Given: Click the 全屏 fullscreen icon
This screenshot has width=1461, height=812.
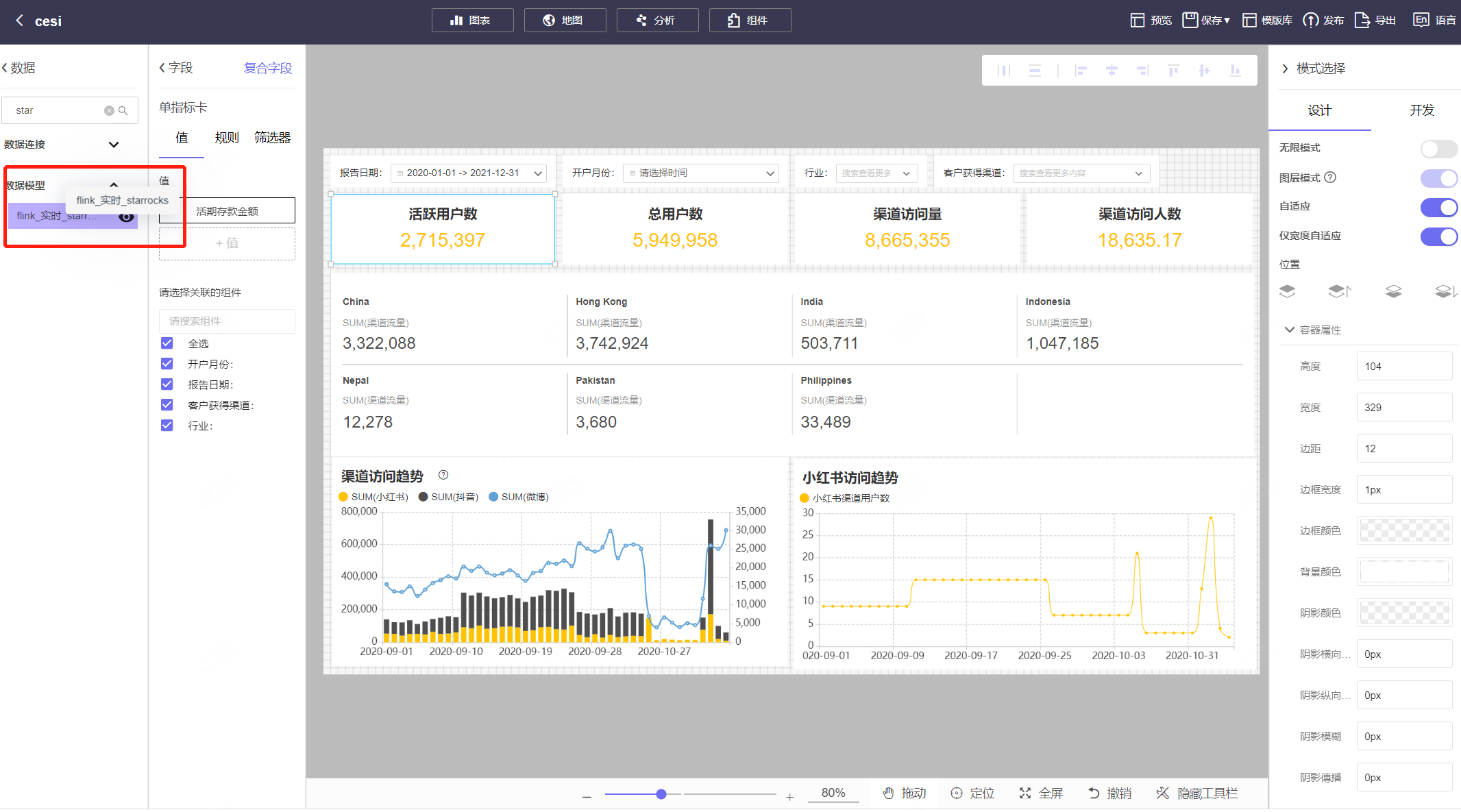Looking at the screenshot, I should pyautogui.click(x=1025, y=793).
